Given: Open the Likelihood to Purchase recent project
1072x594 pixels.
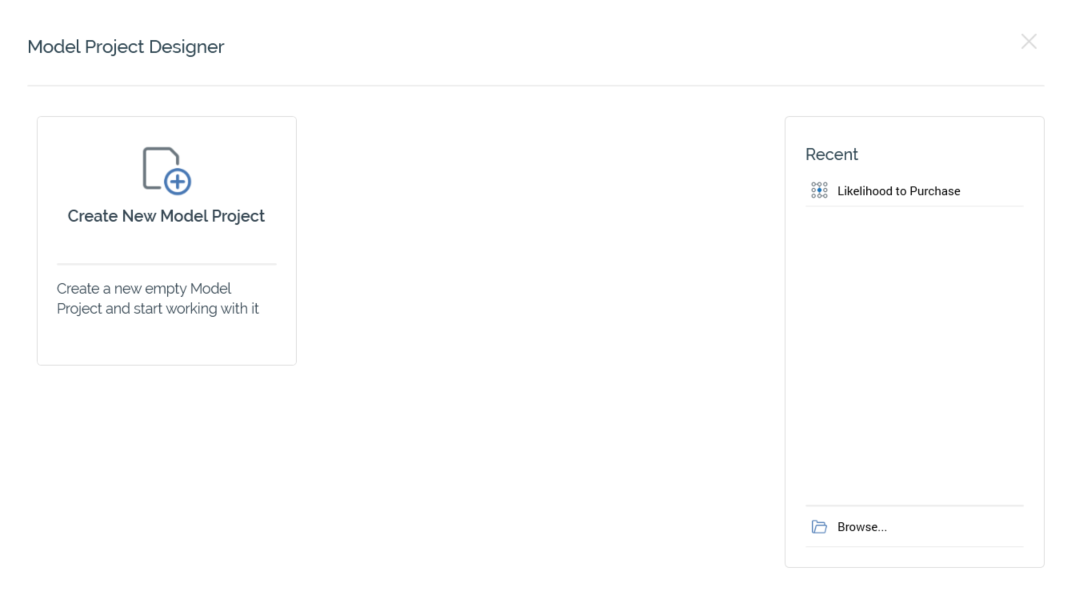Looking at the screenshot, I should 898,191.
